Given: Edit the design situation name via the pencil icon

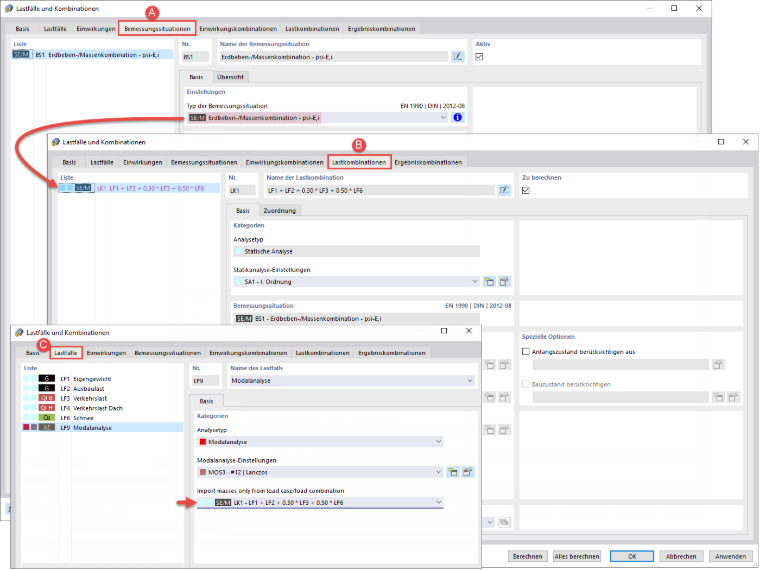Looking at the screenshot, I should pyautogui.click(x=457, y=57).
